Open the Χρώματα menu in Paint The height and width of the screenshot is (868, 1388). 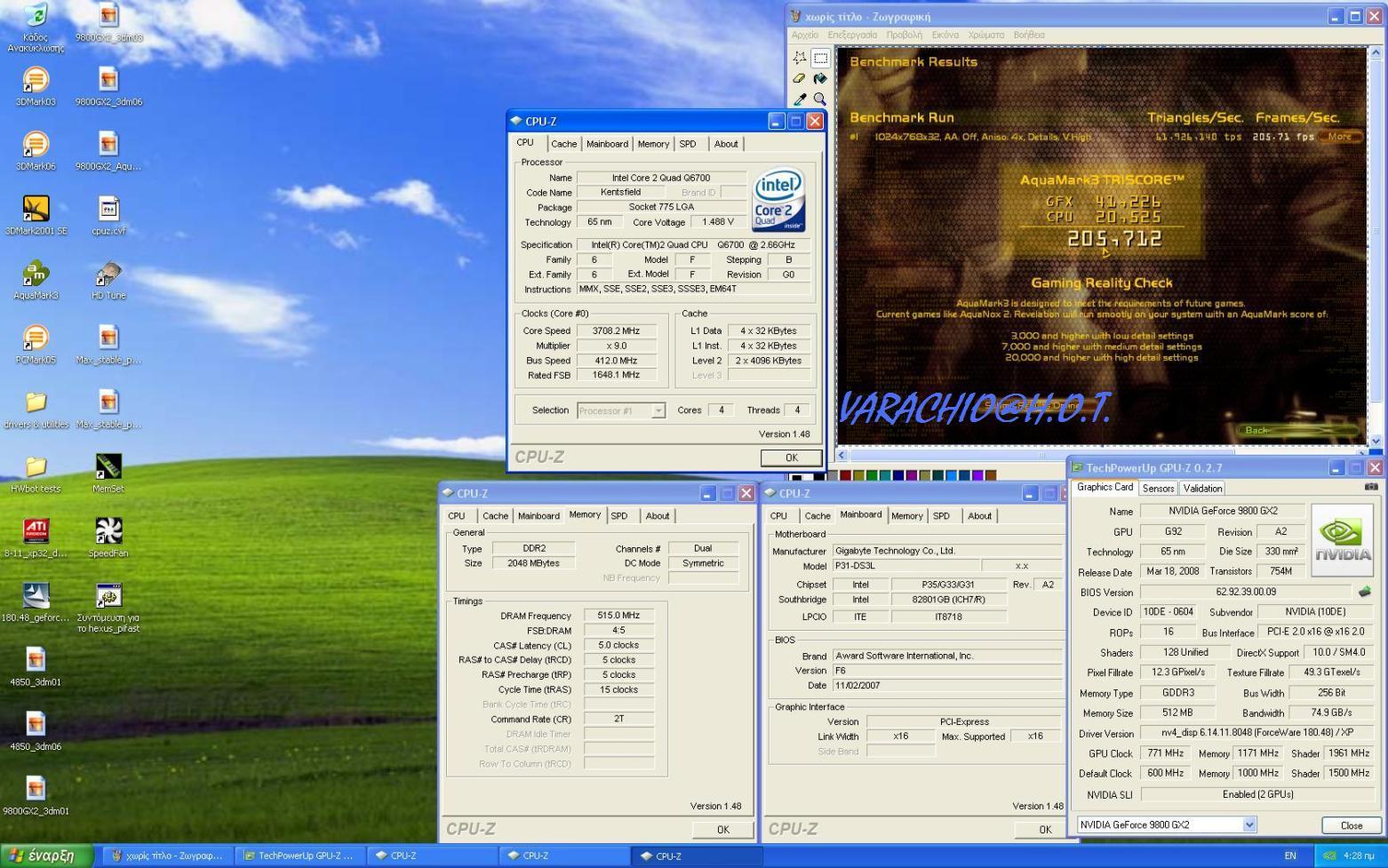985,35
